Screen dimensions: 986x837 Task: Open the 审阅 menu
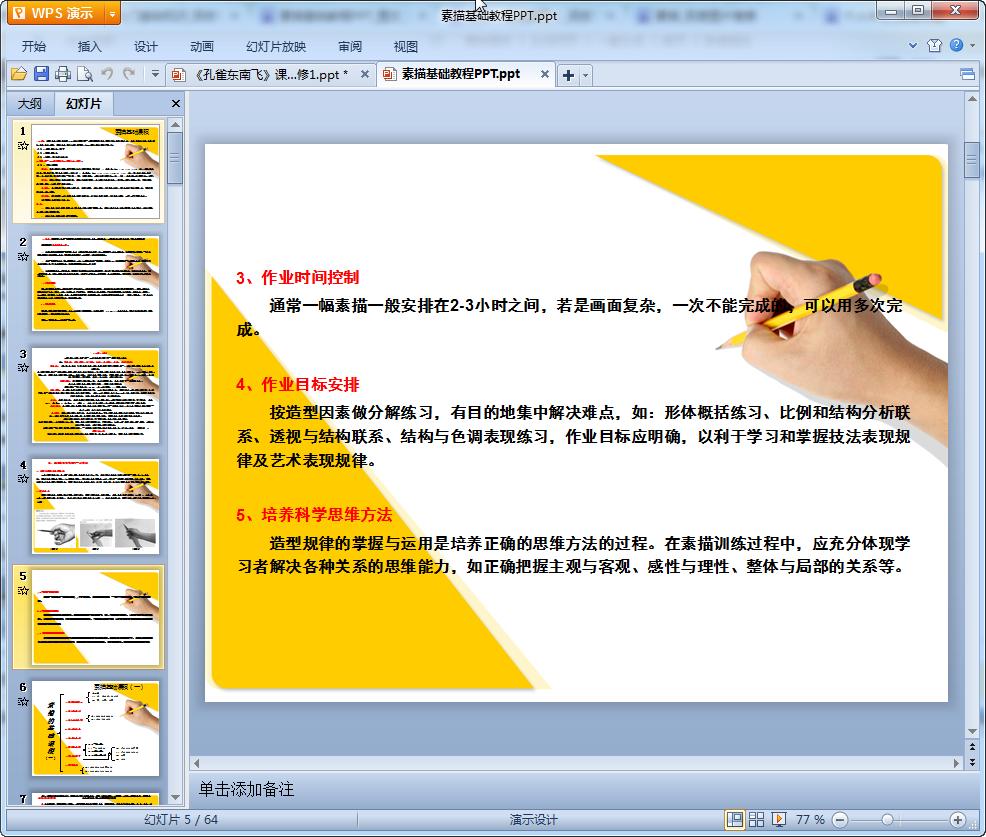point(350,47)
